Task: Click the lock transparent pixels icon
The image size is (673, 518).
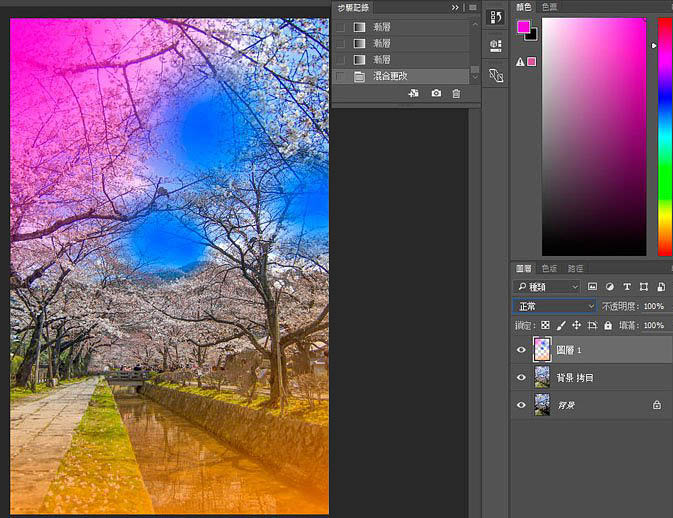Action: coord(545,325)
